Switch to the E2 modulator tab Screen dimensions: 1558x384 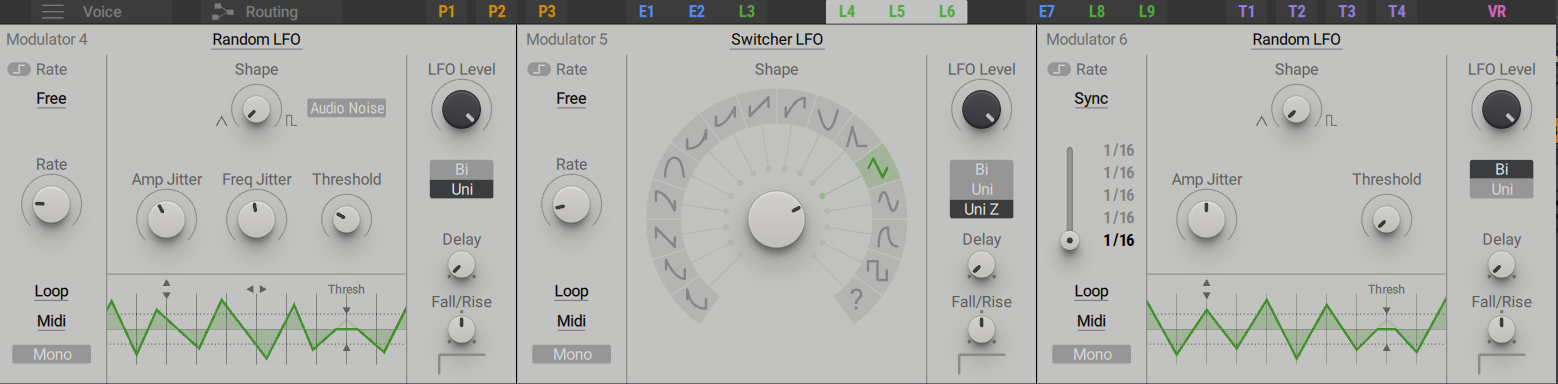tap(697, 12)
